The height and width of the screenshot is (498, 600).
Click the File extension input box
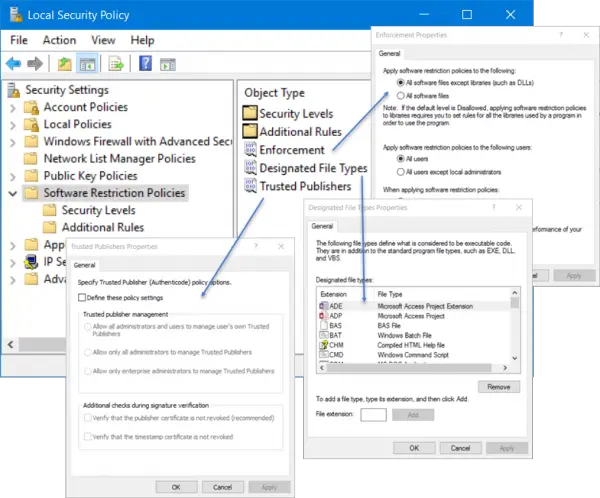373,415
